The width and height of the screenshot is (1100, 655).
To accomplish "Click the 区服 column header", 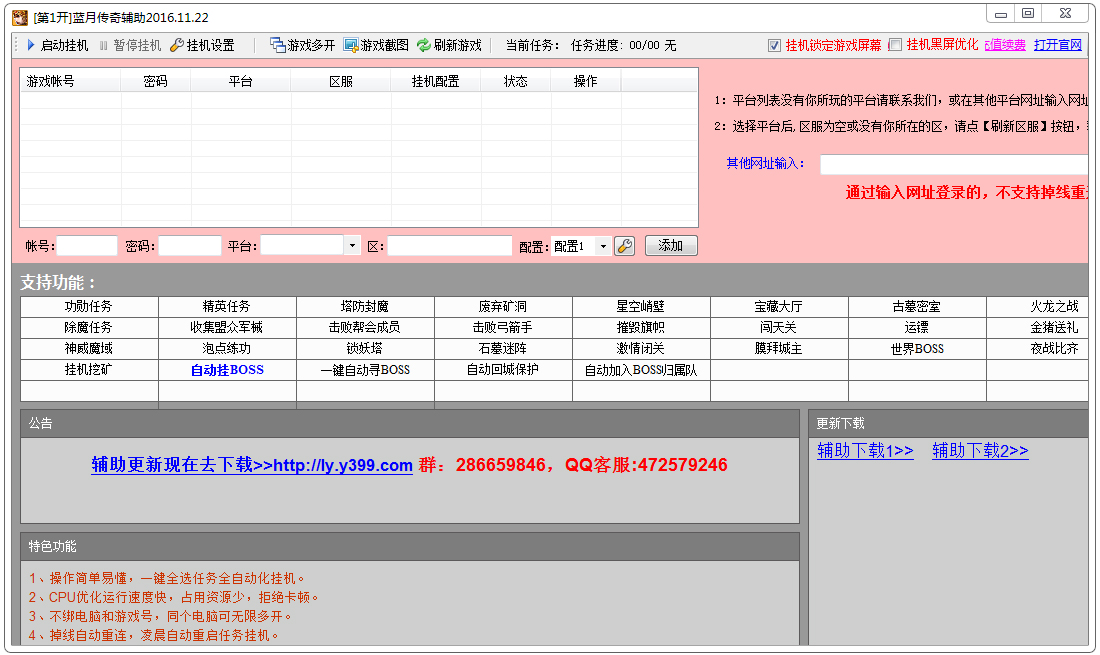I will pos(341,81).
